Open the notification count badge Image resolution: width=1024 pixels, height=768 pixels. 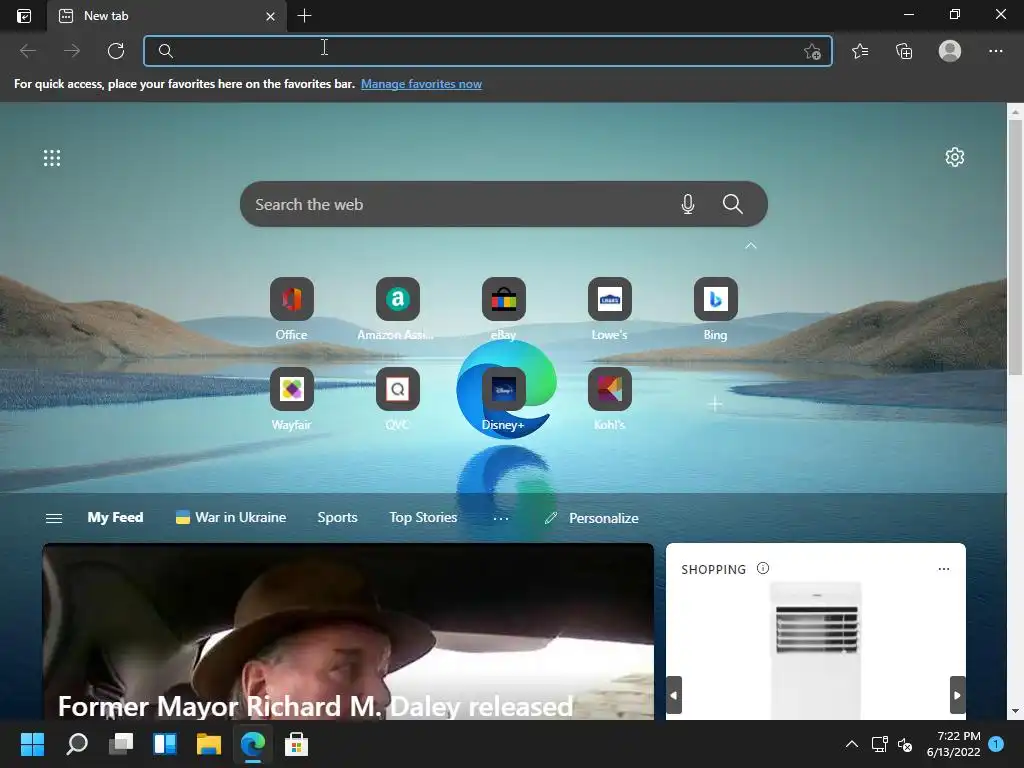(x=996, y=744)
